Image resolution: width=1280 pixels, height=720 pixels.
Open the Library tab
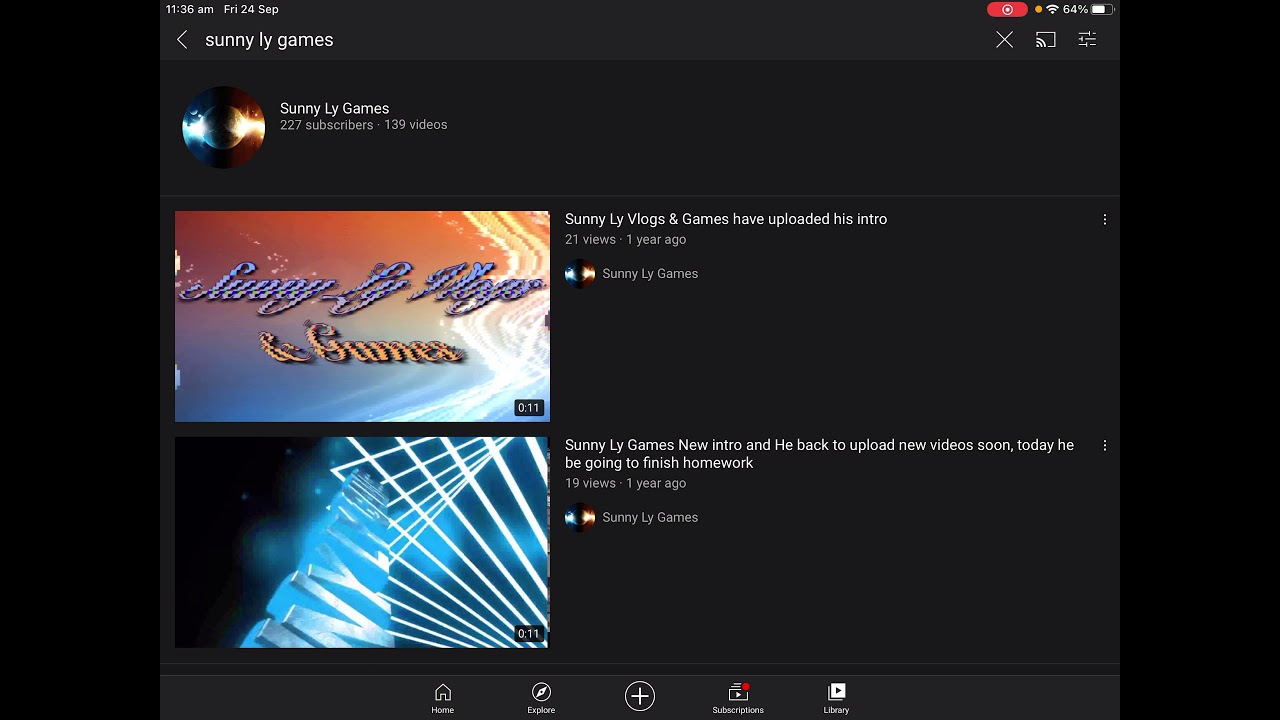click(x=837, y=698)
